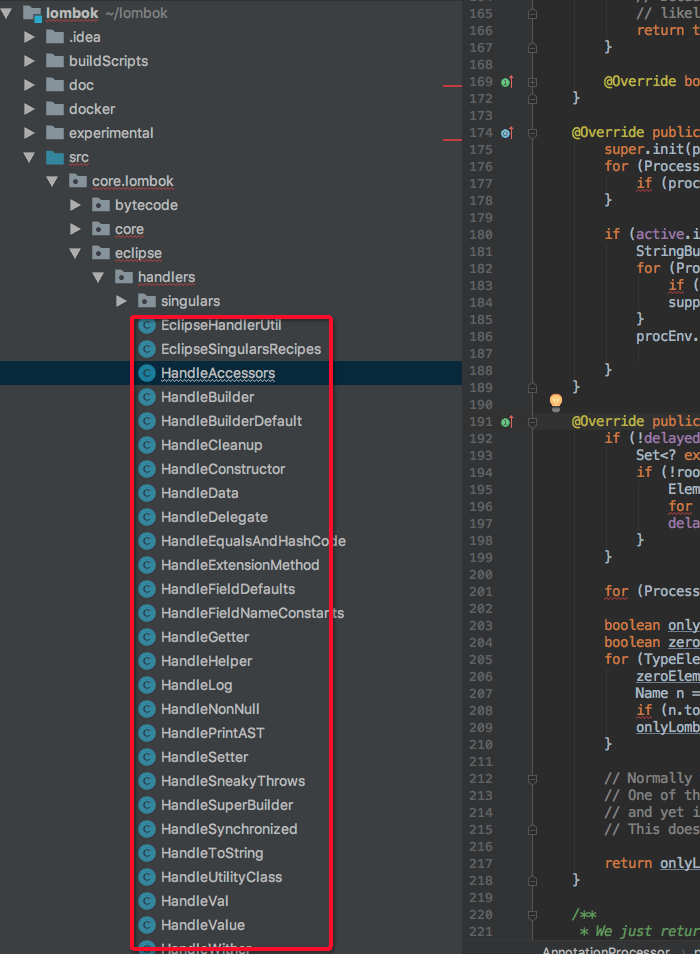Viewport: 700px width, 954px height.
Task: Click the AnnotationProcessor breadcrumb
Action: [606, 950]
